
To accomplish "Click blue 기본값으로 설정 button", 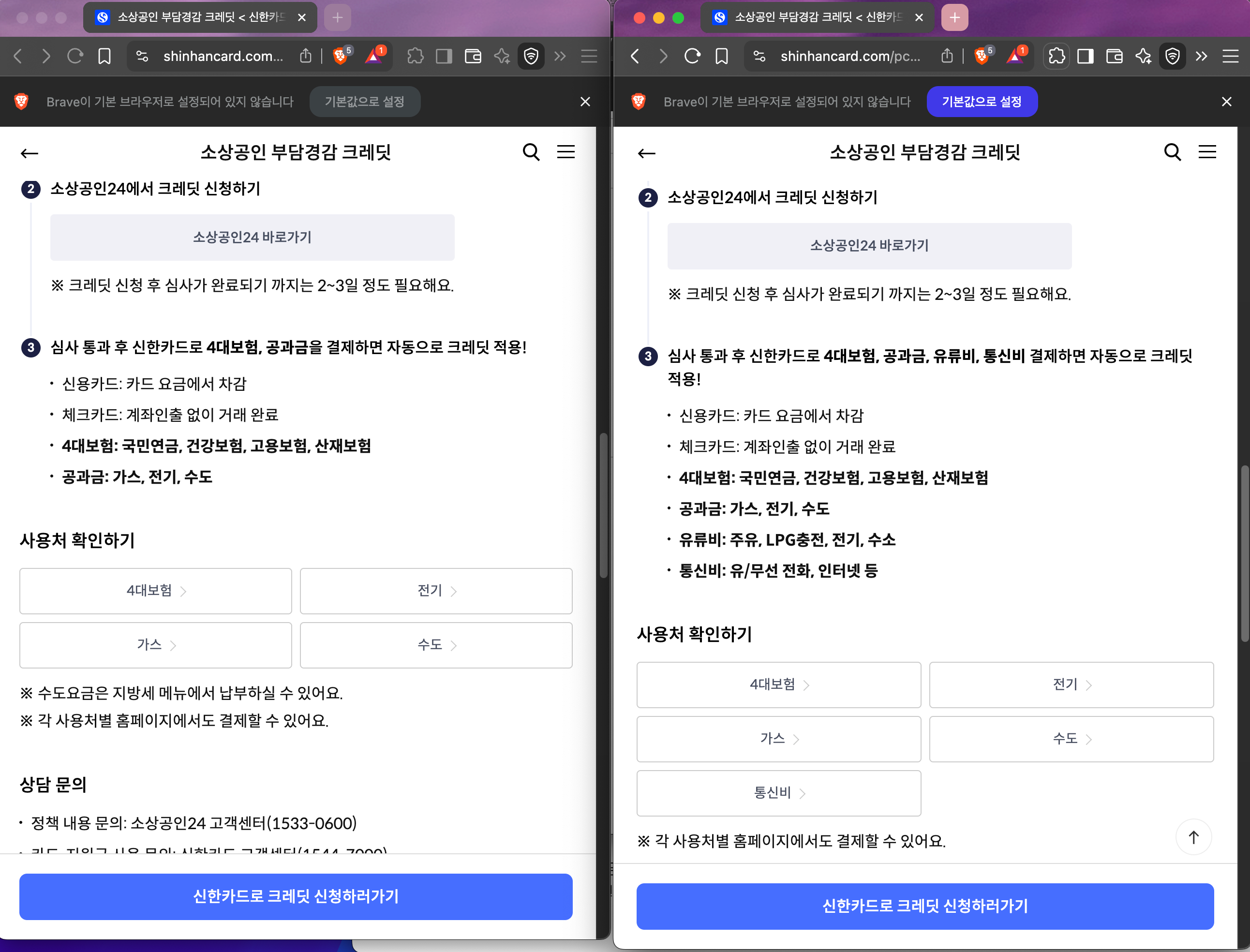I will click(x=982, y=102).
